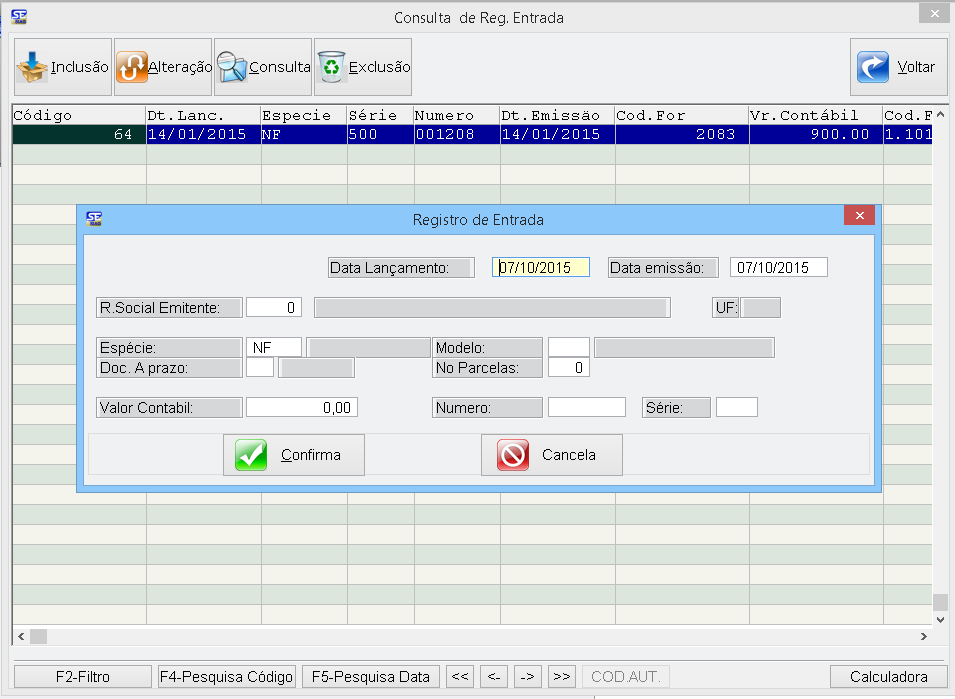
Task: Open the Consulta magnifier icon button
Action: coord(263,67)
